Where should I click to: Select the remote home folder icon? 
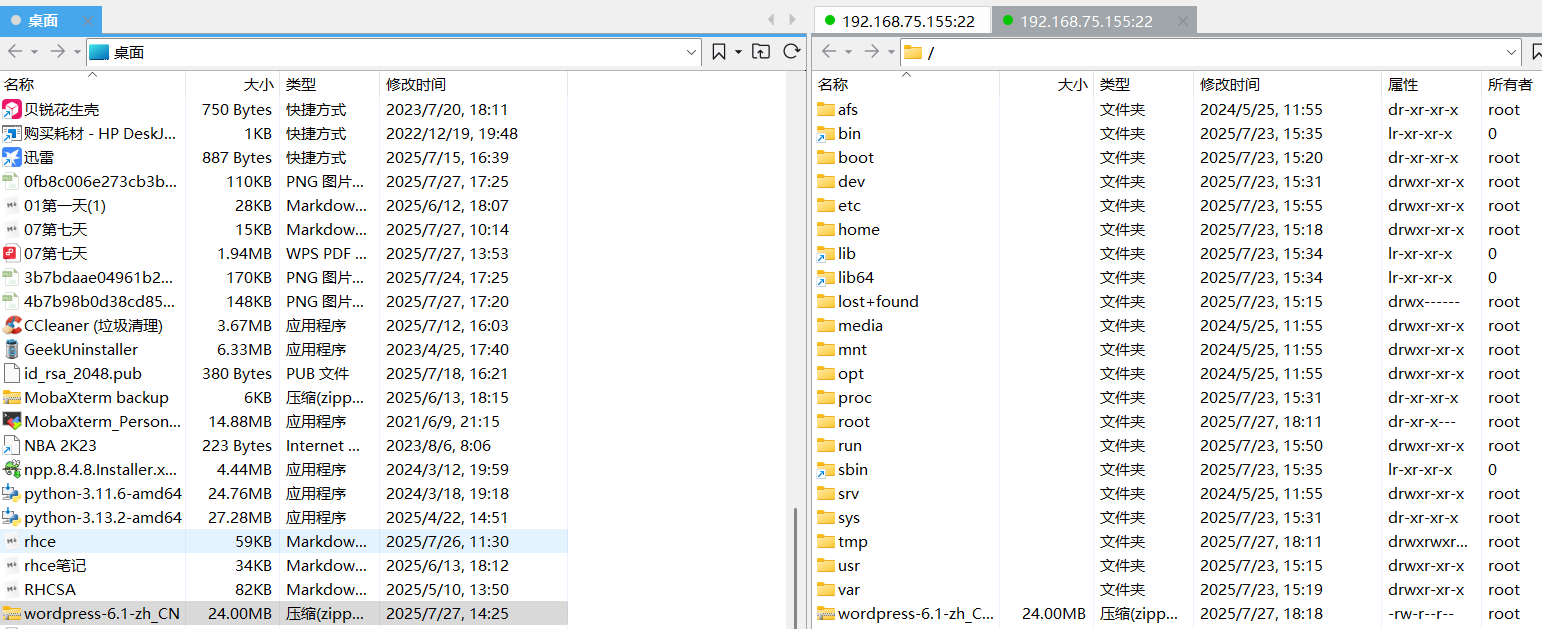826,229
